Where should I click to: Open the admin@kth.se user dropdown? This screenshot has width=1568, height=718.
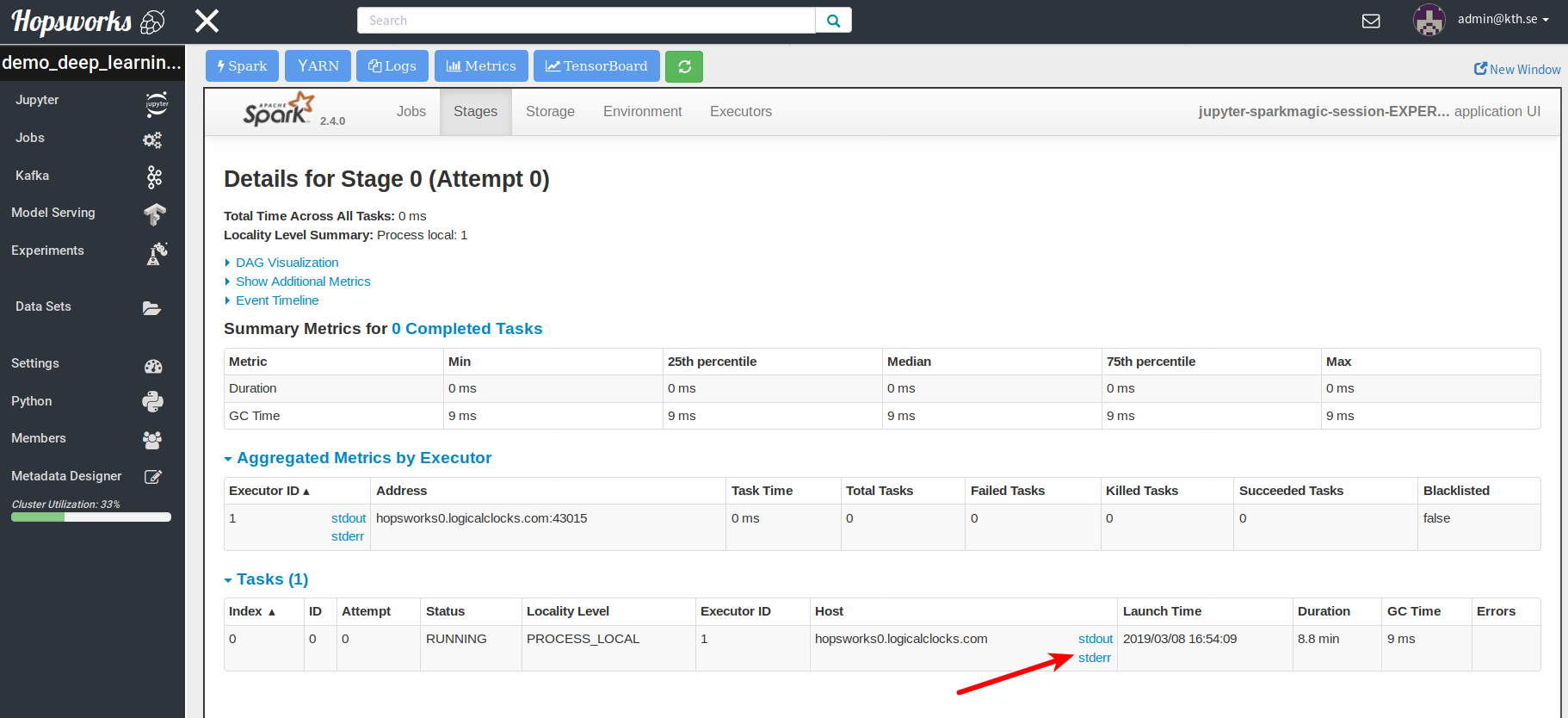click(x=1502, y=19)
